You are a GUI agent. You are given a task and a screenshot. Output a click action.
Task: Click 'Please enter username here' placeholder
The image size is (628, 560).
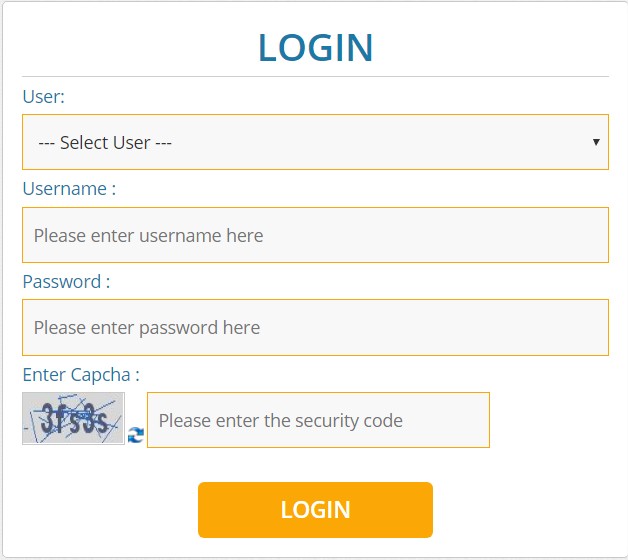tap(148, 236)
